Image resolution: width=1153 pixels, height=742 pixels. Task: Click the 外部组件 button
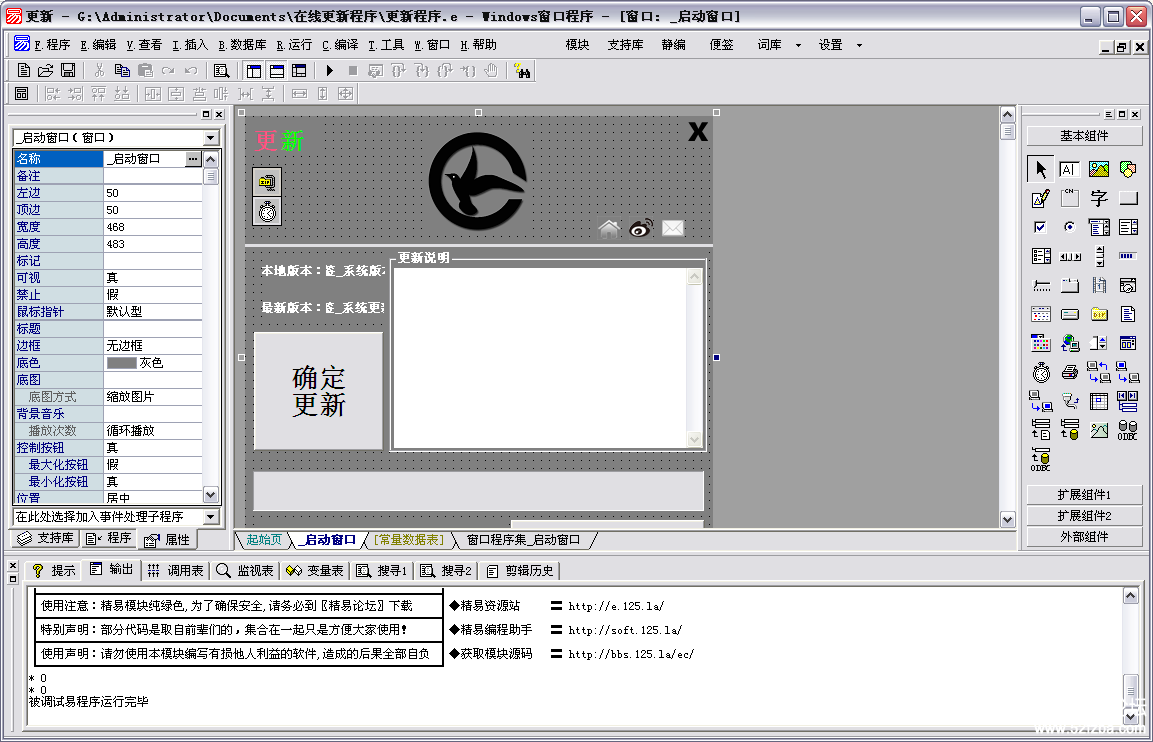(1085, 537)
